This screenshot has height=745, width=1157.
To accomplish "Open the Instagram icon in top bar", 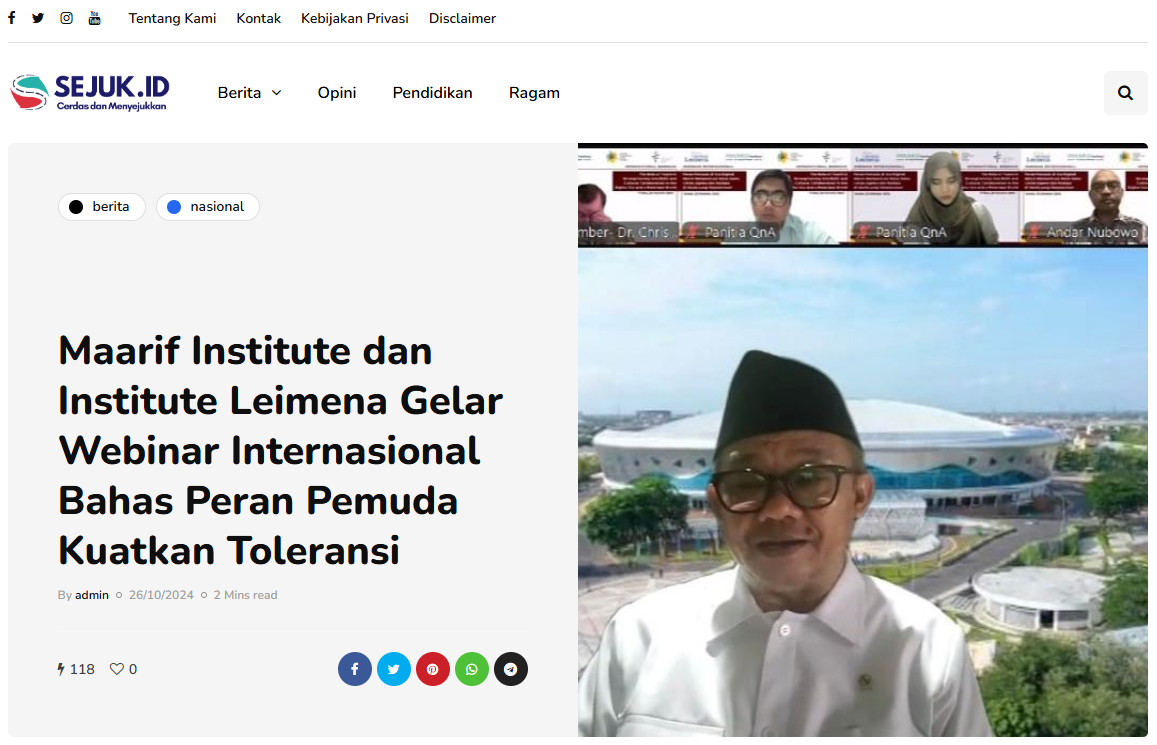I will (x=66, y=18).
